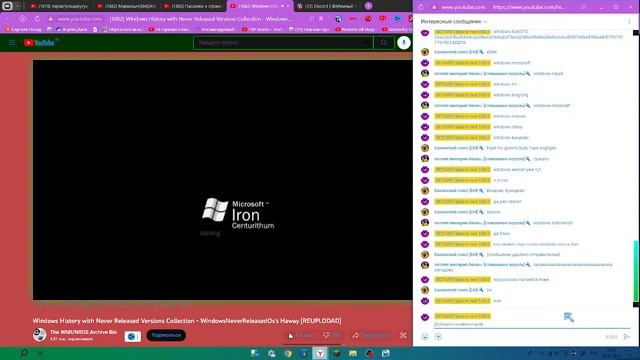640x360 pixels.
Task: Click the chat message input field
Action: click(531, 324)
